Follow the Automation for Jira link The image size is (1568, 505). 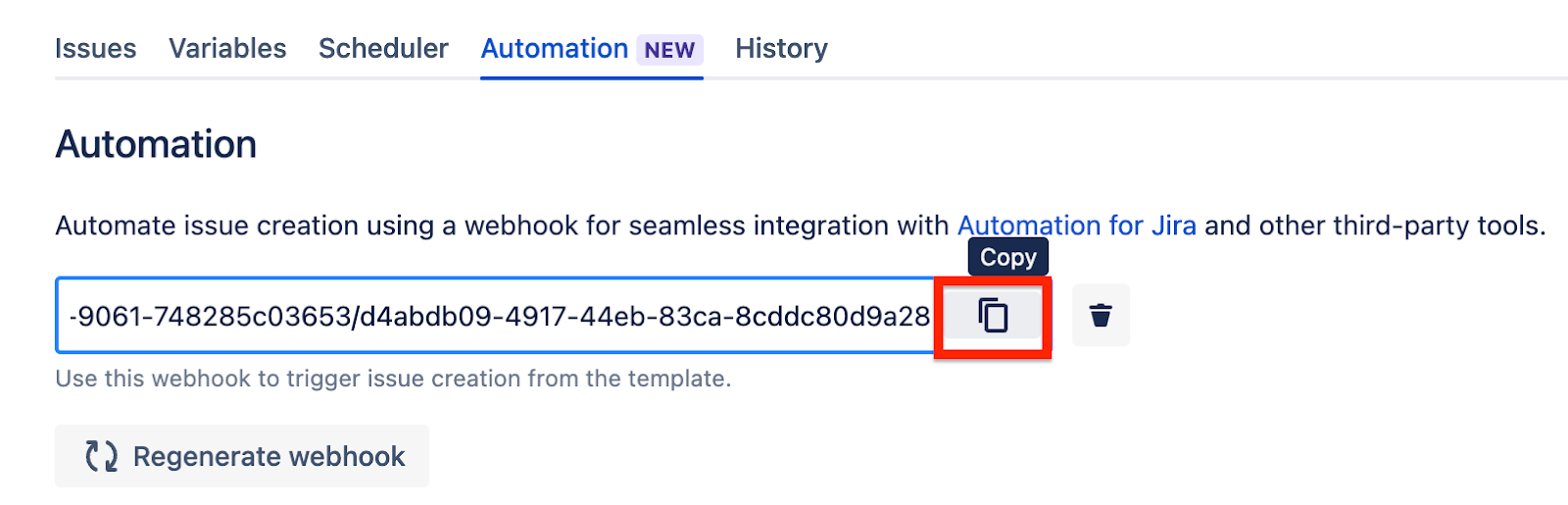click(1076, 226)
